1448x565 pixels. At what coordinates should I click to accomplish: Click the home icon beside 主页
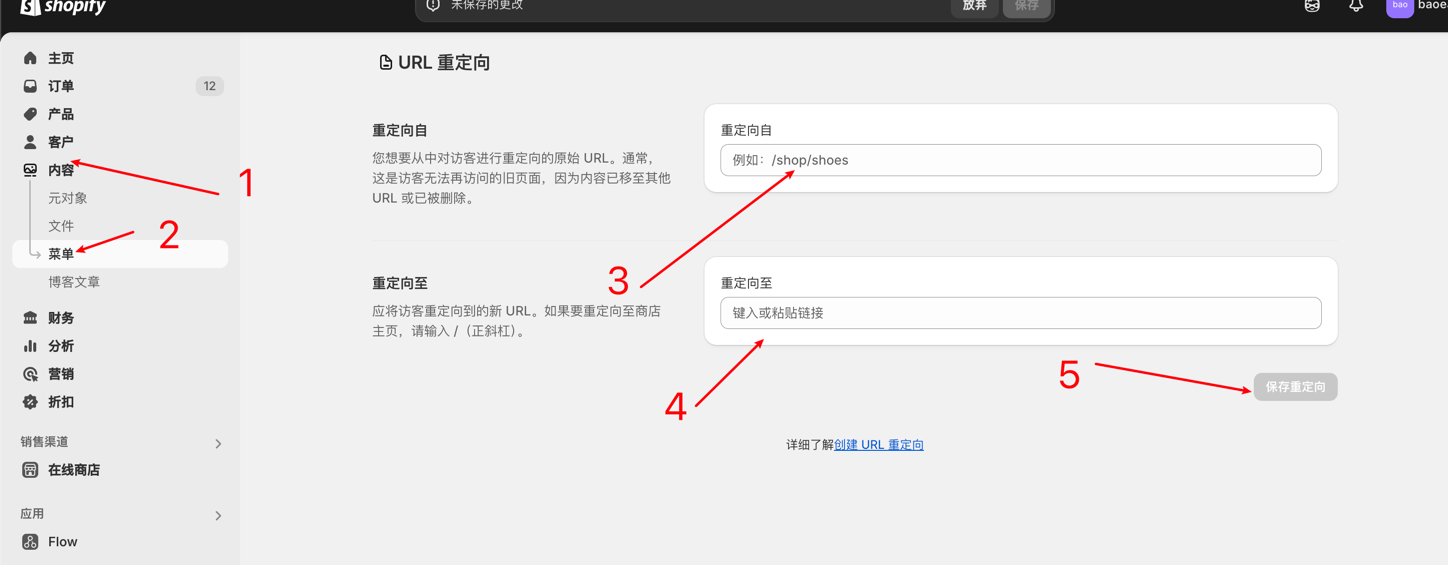tap(30, 58)
